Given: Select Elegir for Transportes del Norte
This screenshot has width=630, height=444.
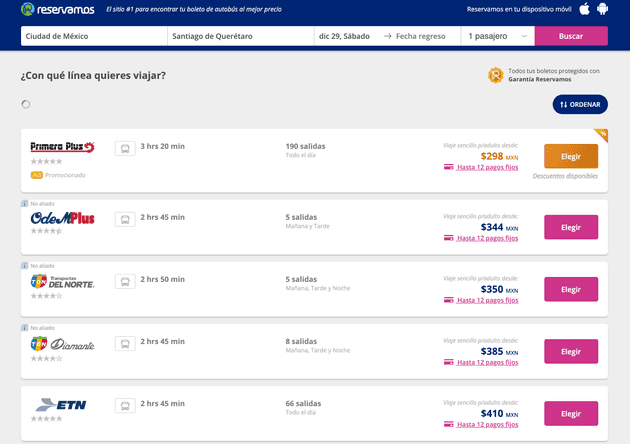Looking at the screenshot, I should [x=571, y=289].
